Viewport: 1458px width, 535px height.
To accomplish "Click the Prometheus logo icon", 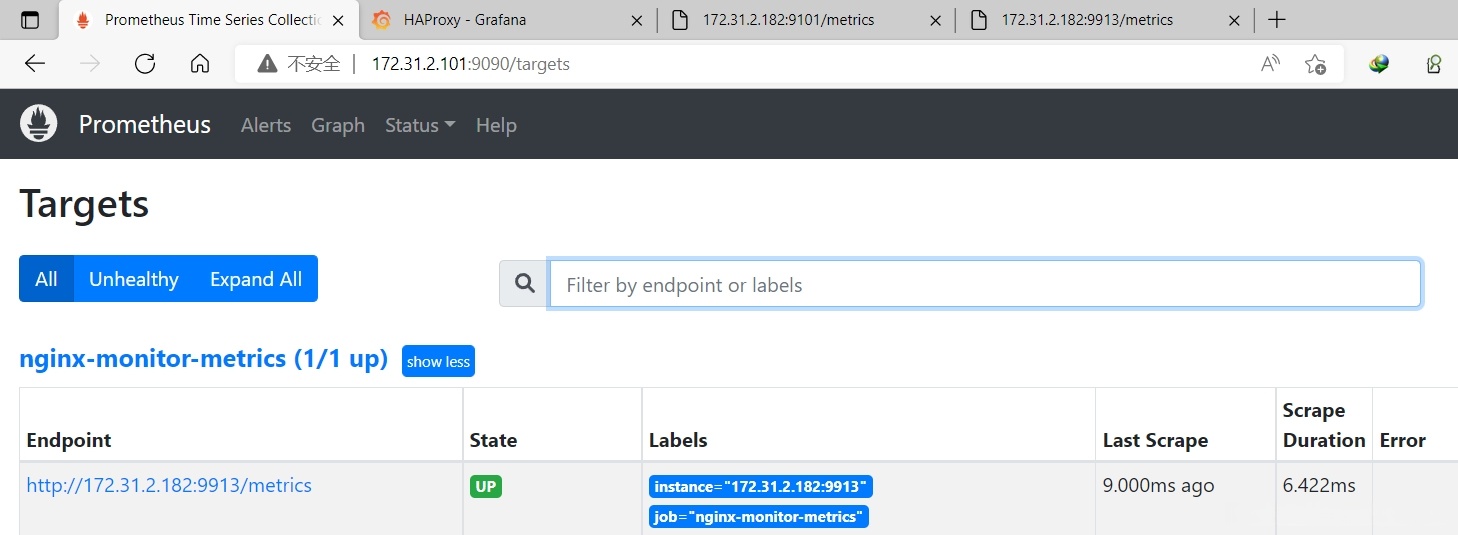I will pos(39,124).
